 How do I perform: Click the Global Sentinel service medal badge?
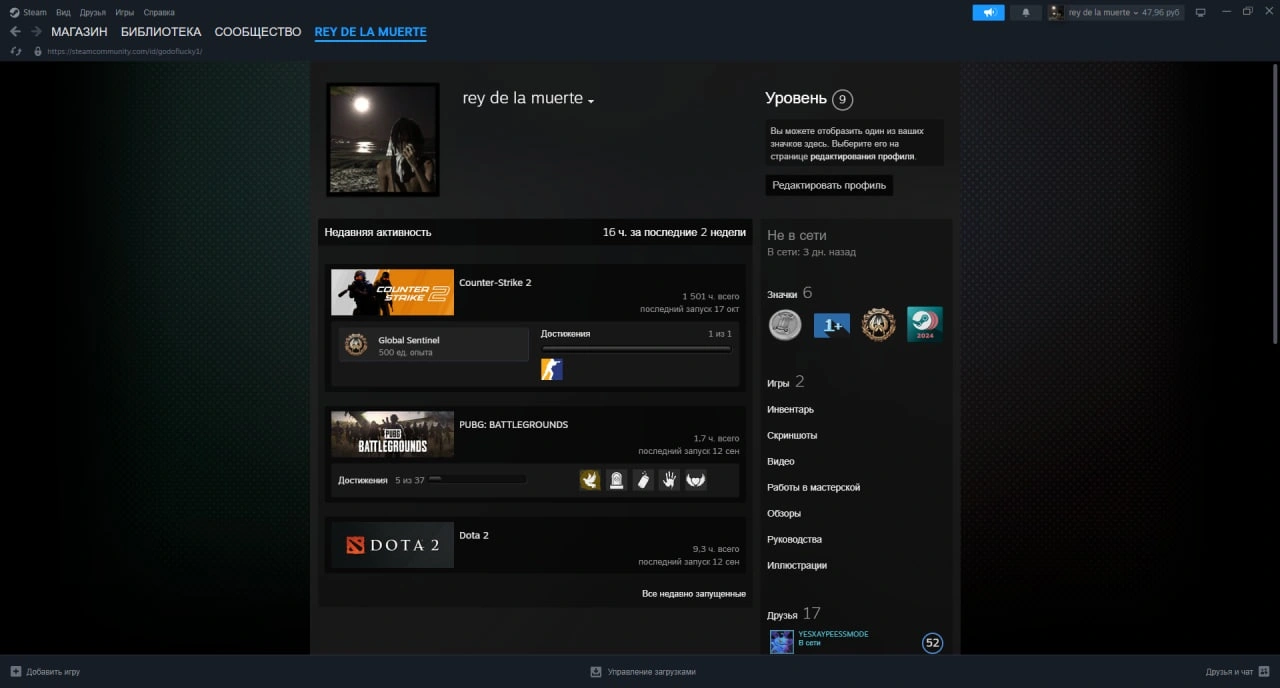coord(878,325)
